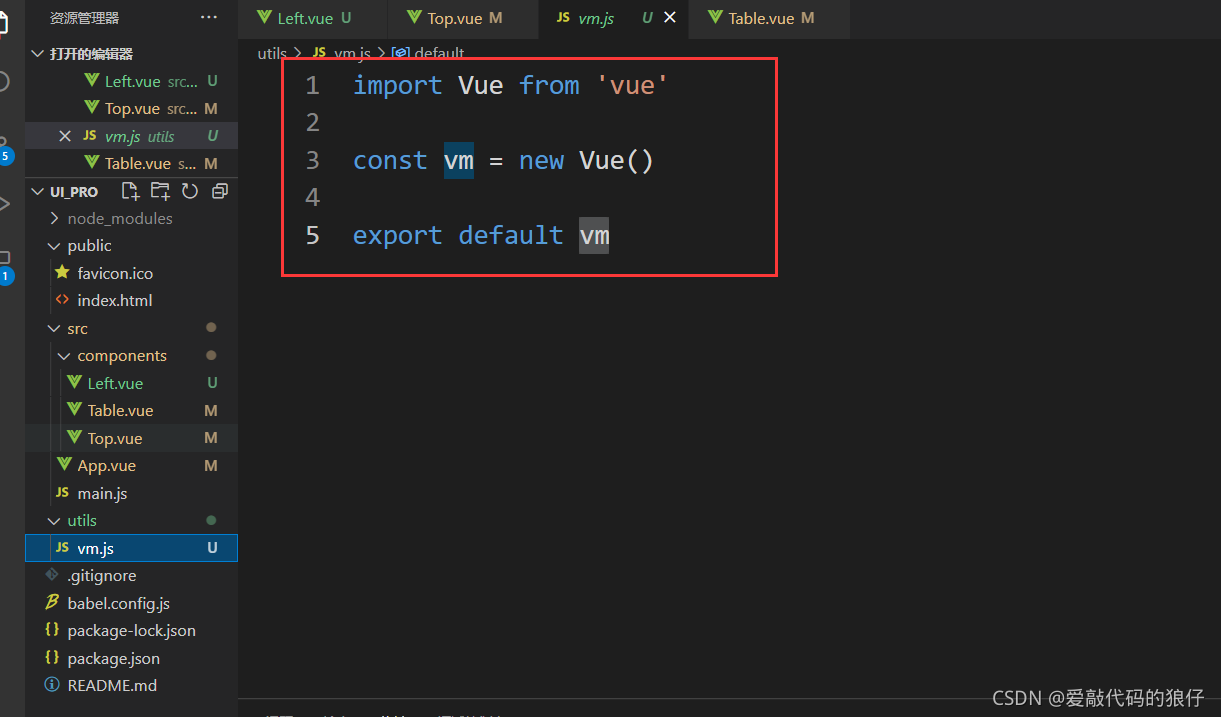This screenshot has width=1221, height=717.
Task: Collapse all folders in UI_PRO explorer
Action: (x=220, y=191)
